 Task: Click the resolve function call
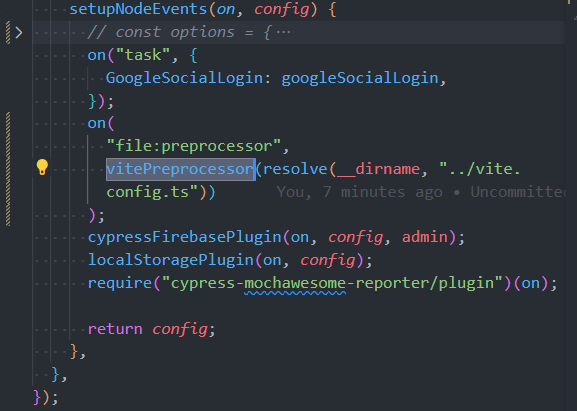click(x=295, y=169)
